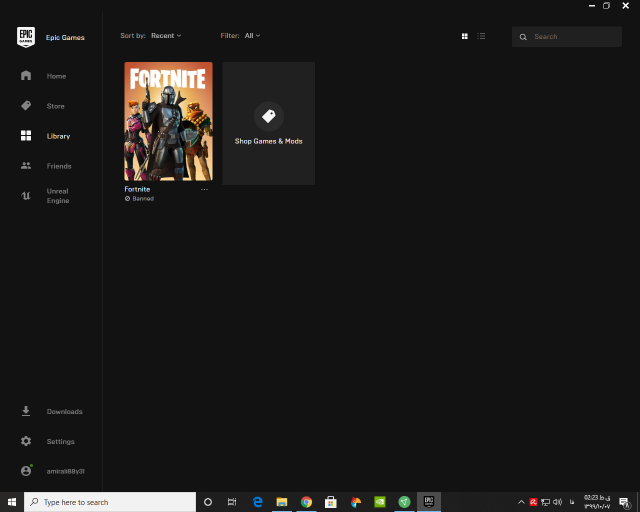Click the tag icon in shop tile

(269, 116)
